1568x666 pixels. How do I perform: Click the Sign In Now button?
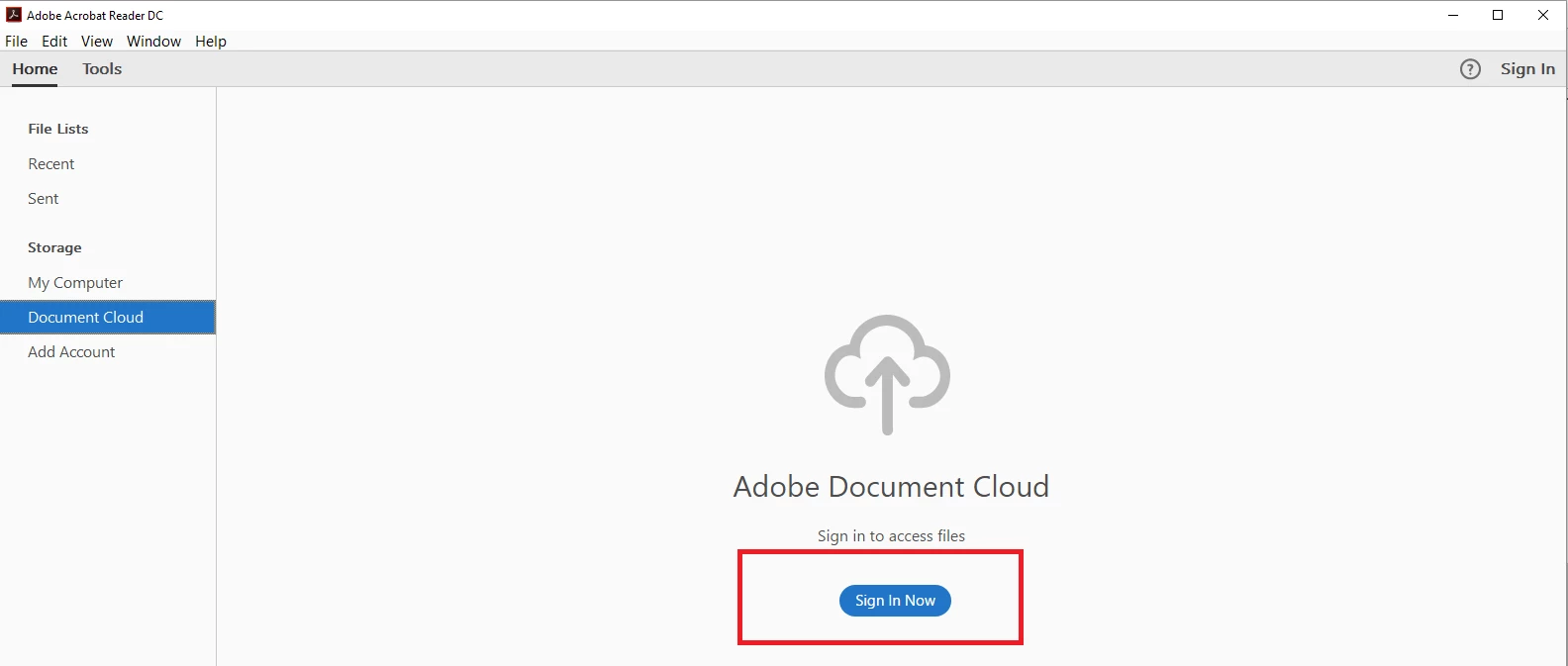tap(895, 601)
